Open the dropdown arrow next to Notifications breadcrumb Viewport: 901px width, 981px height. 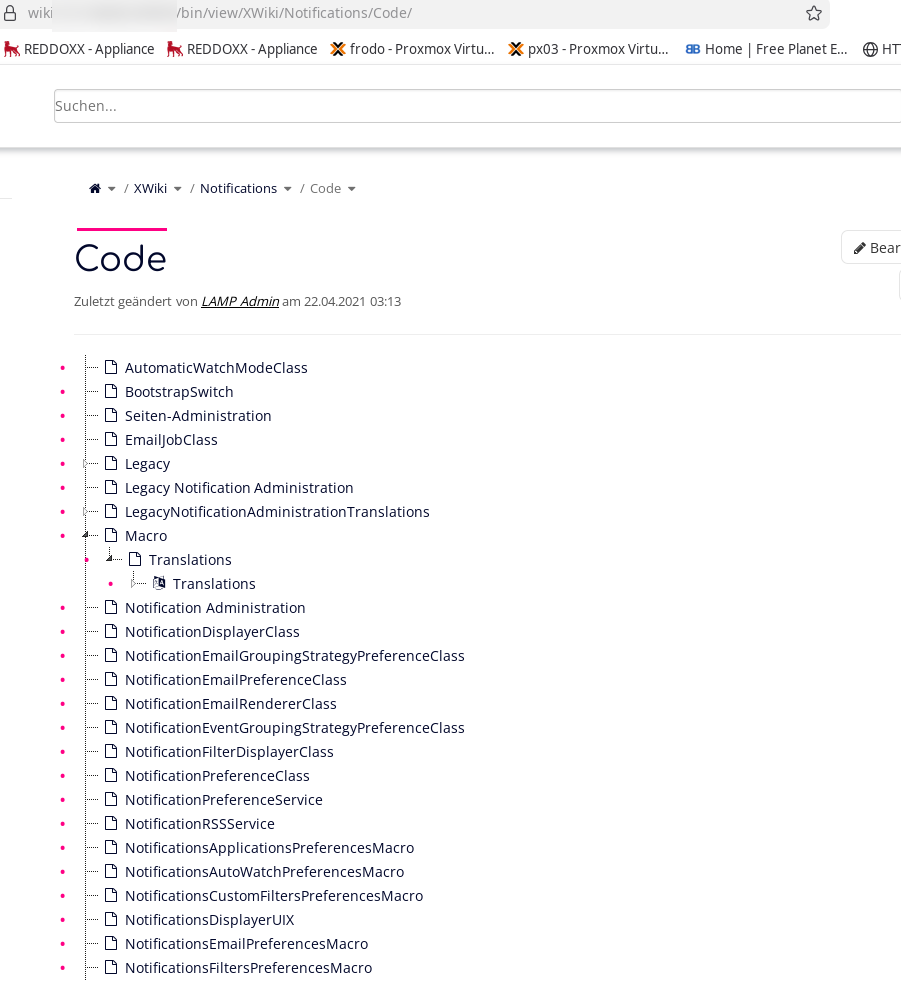pyautogui.click(x=288, y=189)
